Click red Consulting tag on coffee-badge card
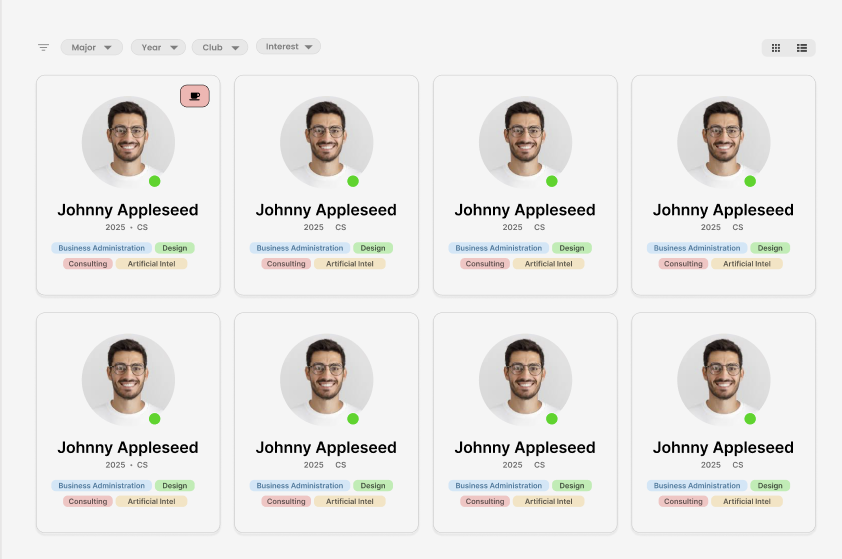The width and height of the screenshot is (842, 559). [88, 264]
